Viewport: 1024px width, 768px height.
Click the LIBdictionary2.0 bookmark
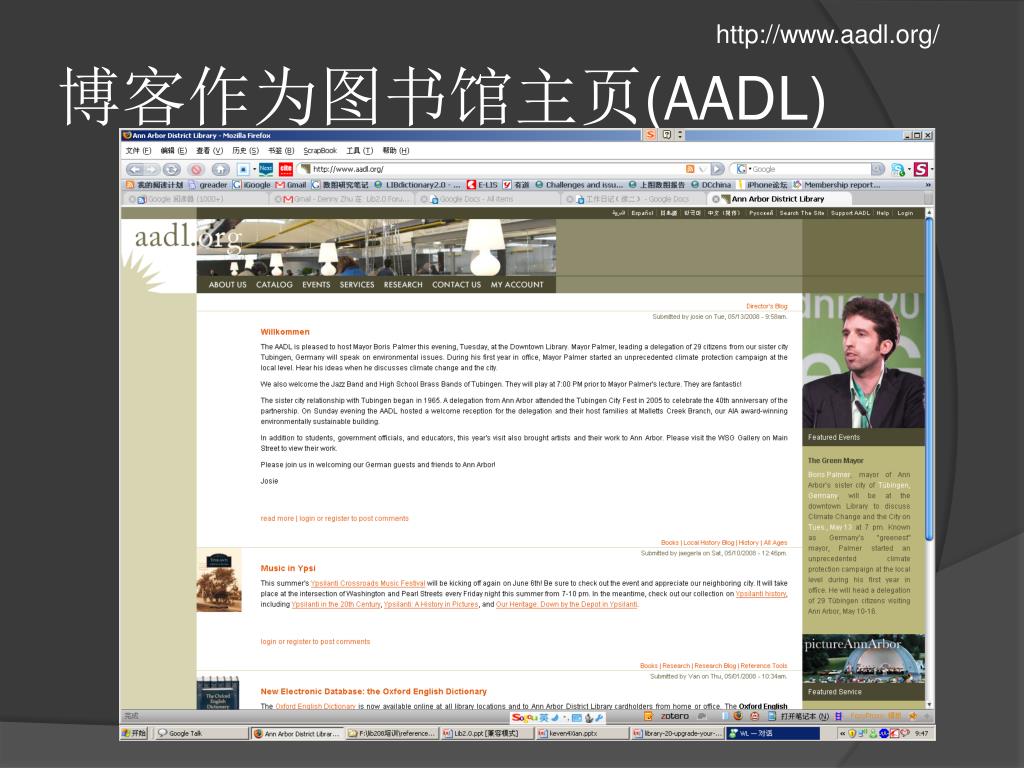coord(417,185)
